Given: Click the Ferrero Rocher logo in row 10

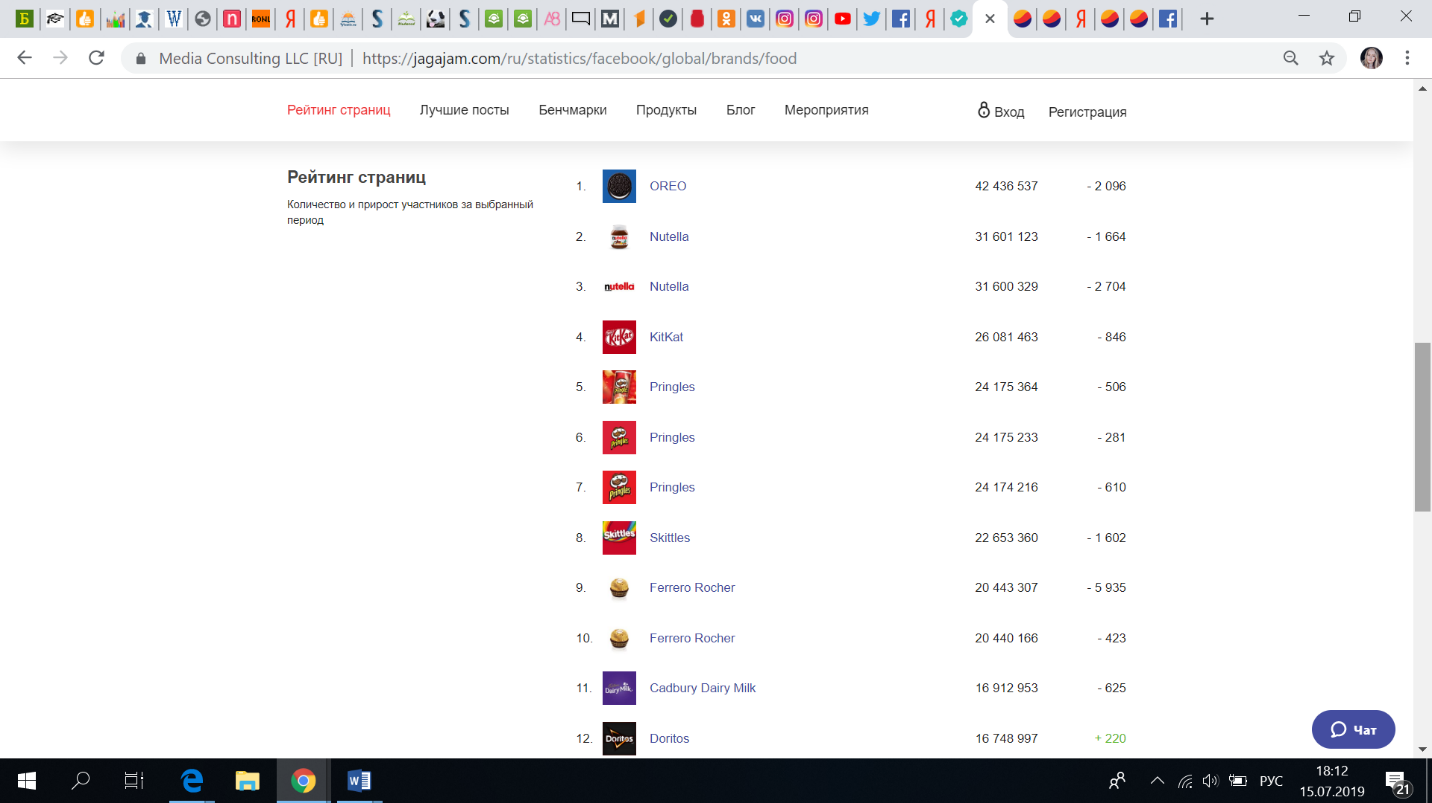Looking at the screenshot, I should (x=619, y=638).
